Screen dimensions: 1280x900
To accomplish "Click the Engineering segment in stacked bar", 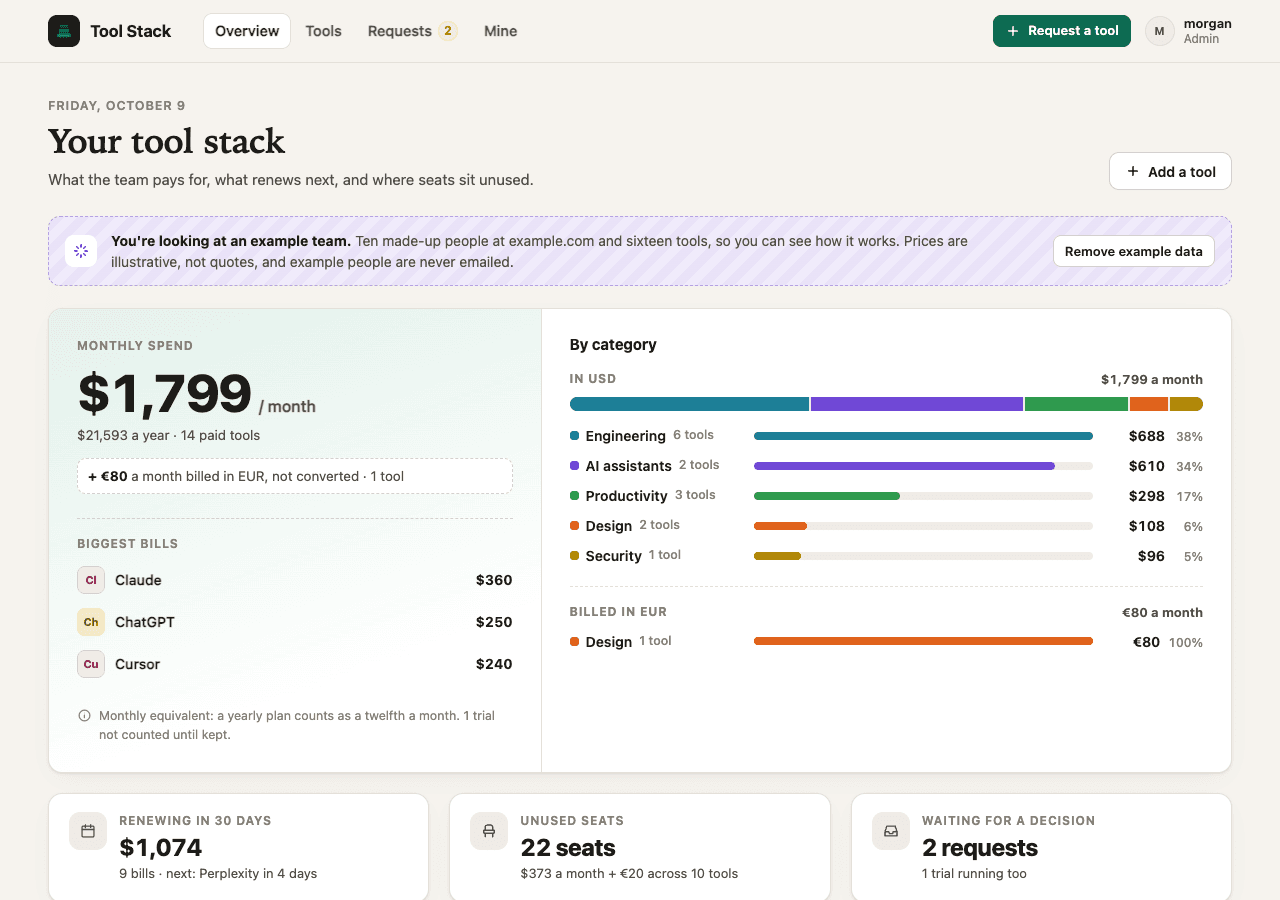I will coord(689,404).
